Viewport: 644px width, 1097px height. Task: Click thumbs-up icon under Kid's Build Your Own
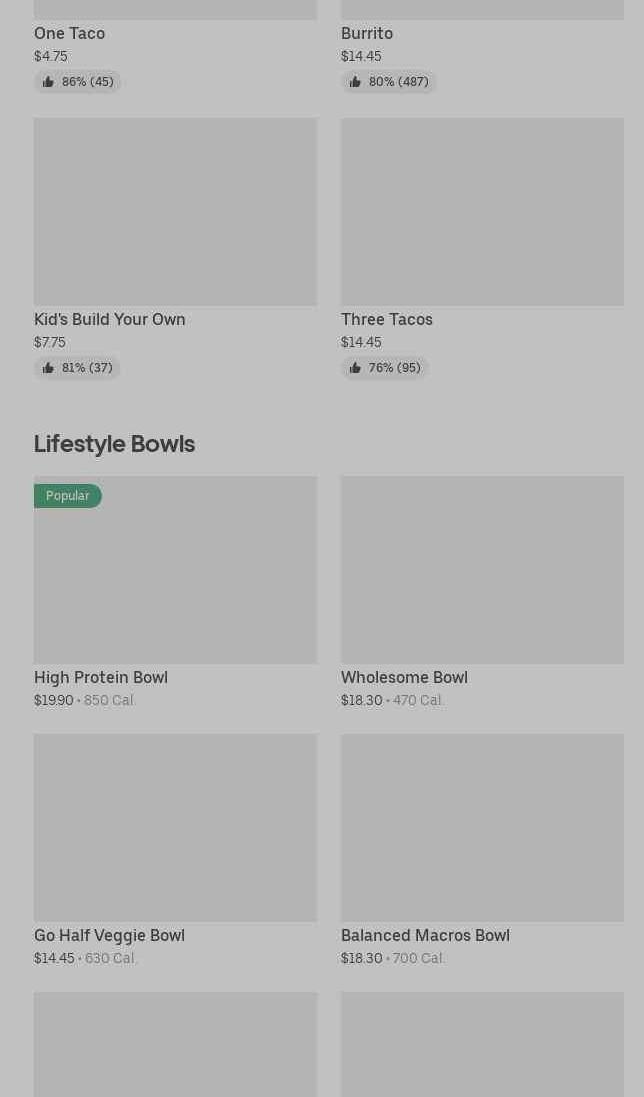tap(48, 368)
